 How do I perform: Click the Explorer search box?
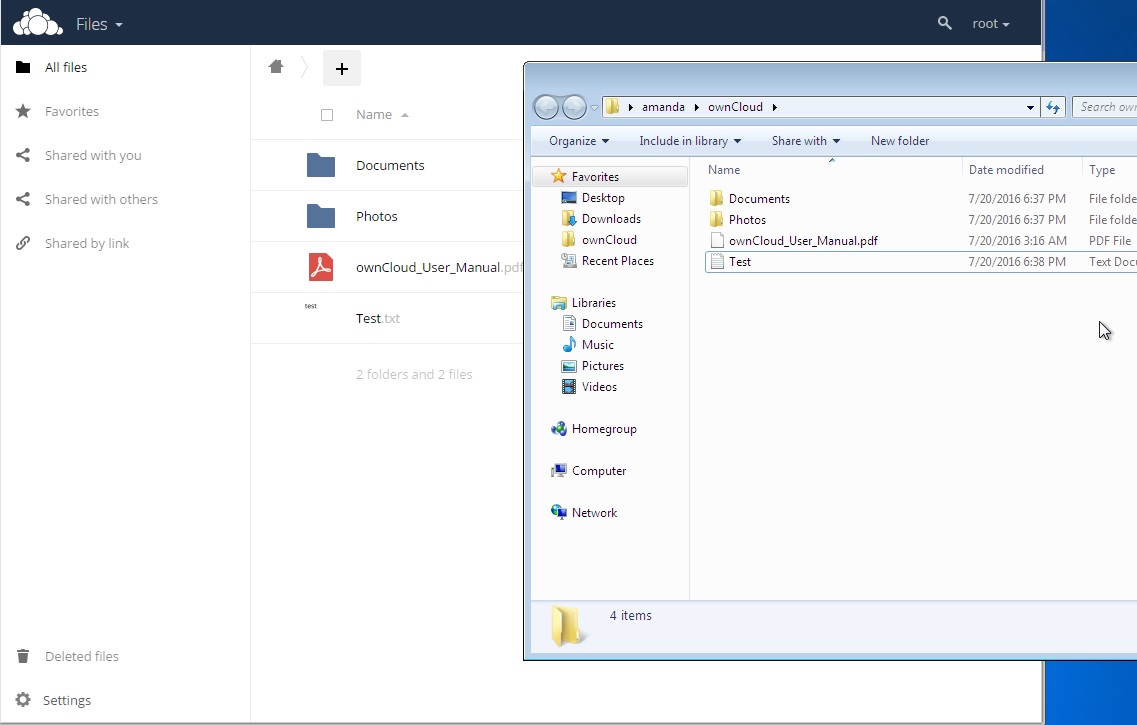pyautogui.click(x=1104, y=107)
